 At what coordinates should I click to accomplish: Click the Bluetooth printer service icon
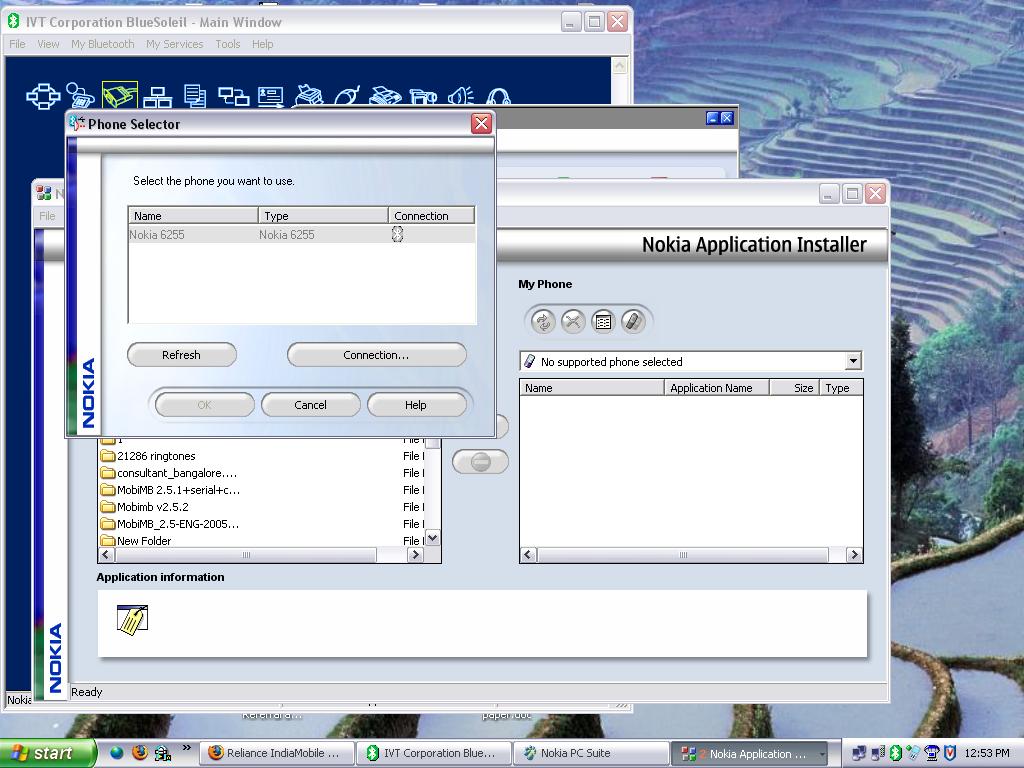[x=308, y=95]
